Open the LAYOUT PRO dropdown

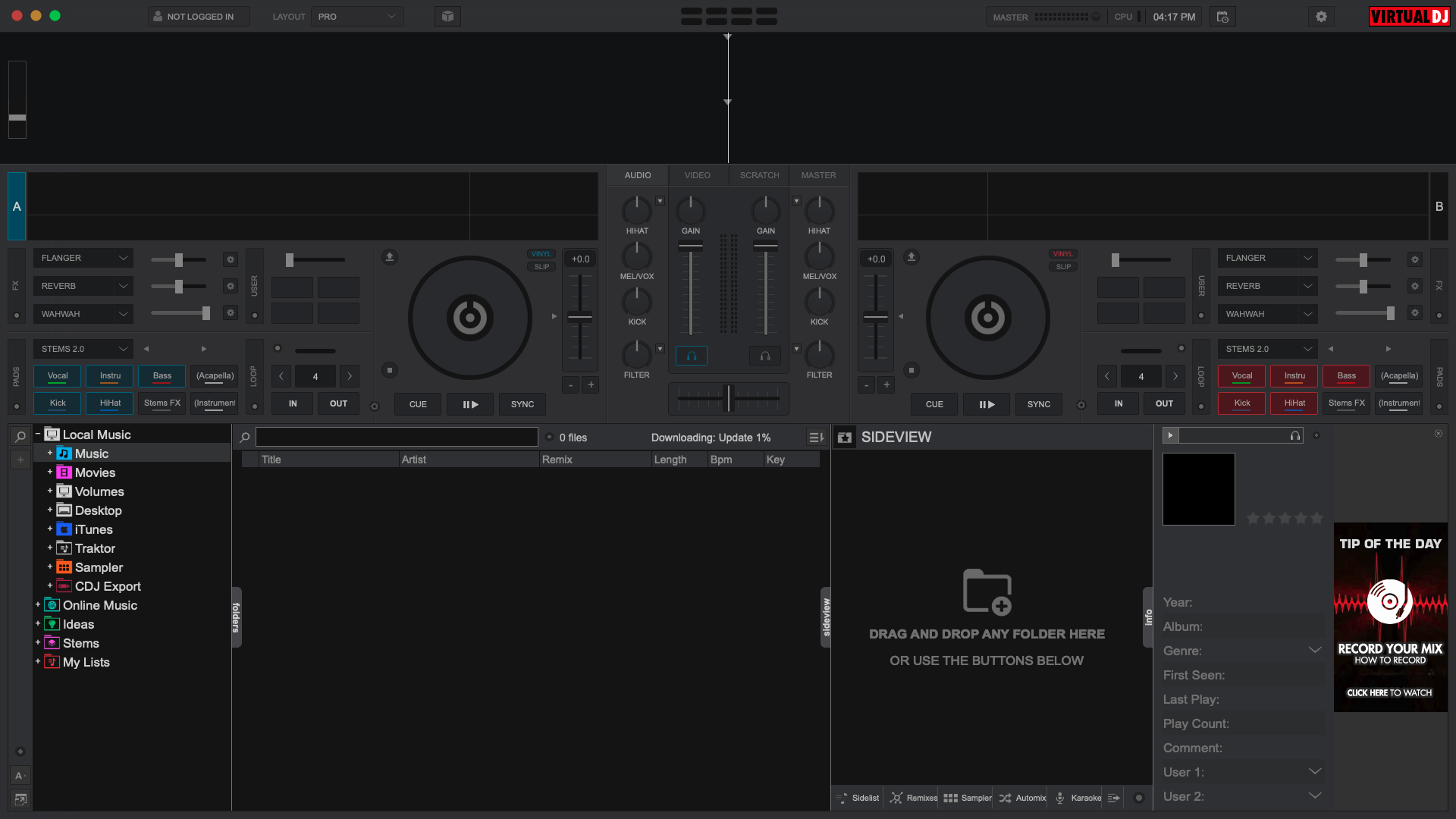click(x=357, y=17)
